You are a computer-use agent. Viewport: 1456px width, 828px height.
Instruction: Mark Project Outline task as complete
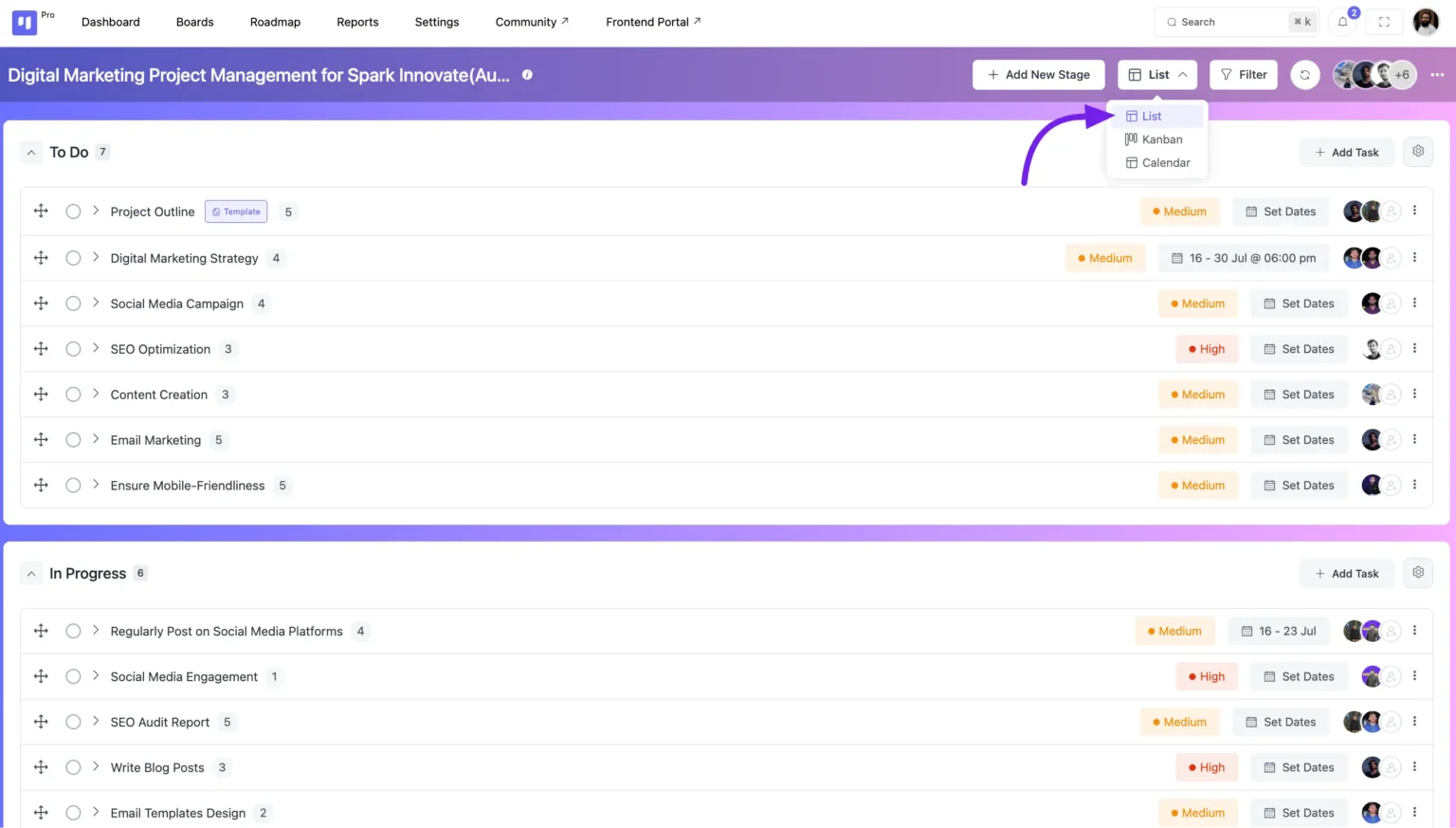(73, 212)
